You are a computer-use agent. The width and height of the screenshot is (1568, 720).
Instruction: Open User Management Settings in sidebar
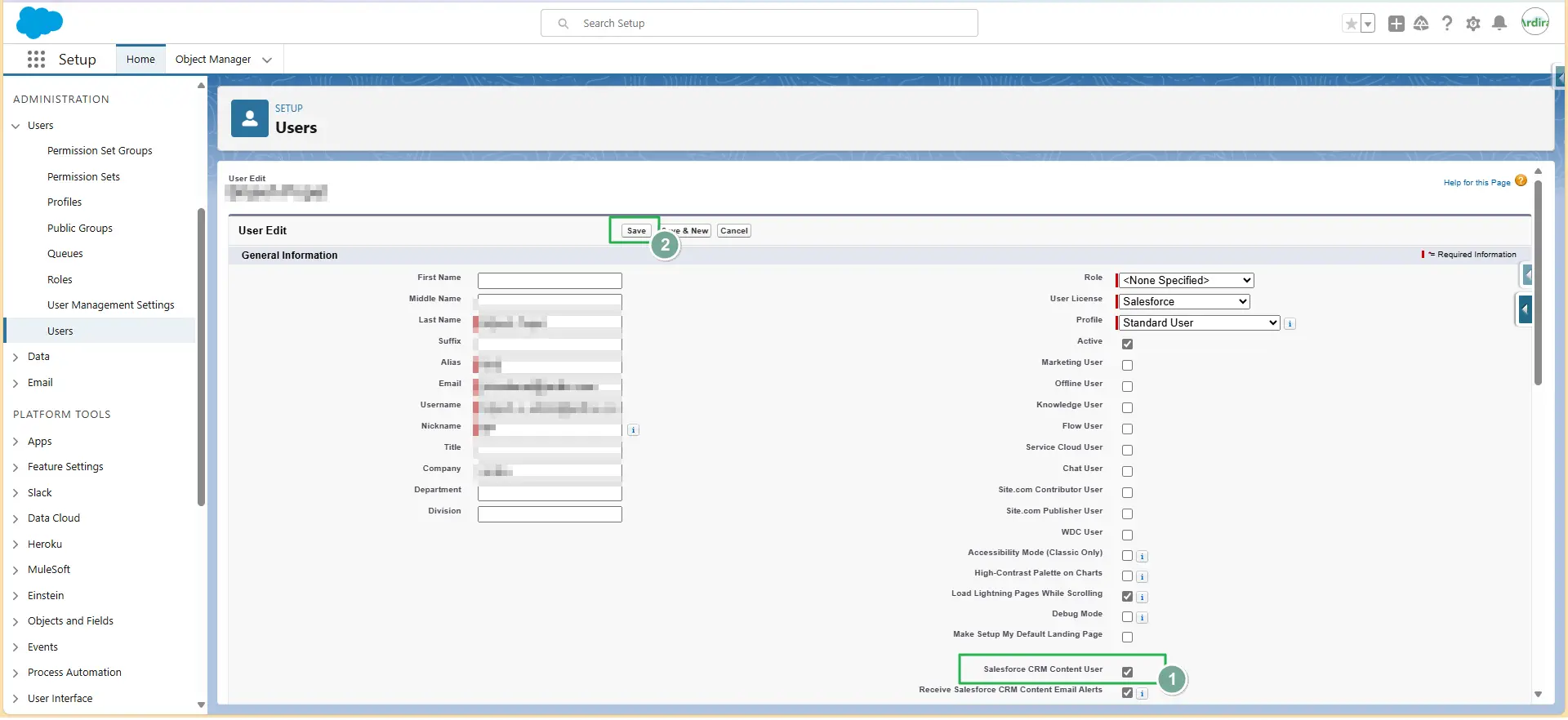[111, 305]
